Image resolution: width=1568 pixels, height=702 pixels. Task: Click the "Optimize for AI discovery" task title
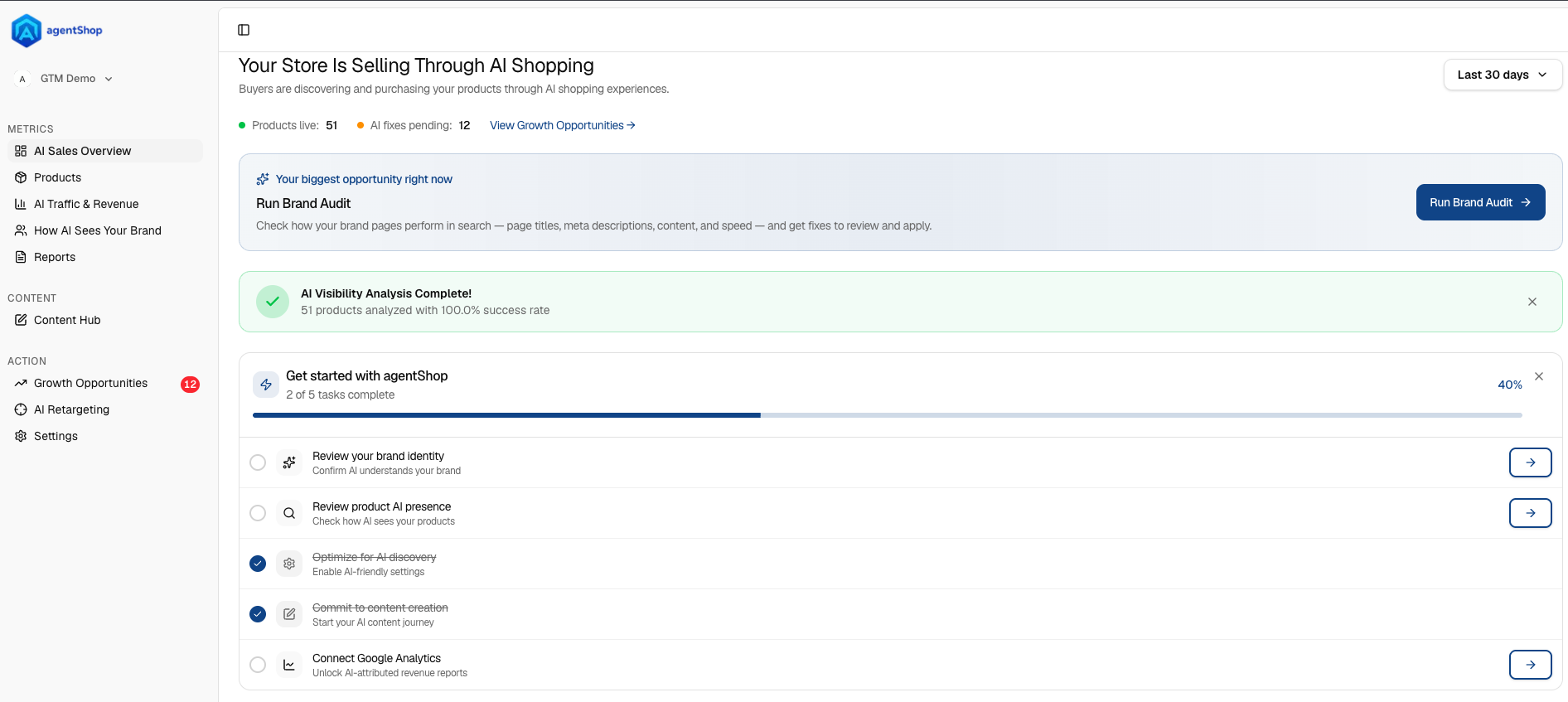(x=374, y=557)
